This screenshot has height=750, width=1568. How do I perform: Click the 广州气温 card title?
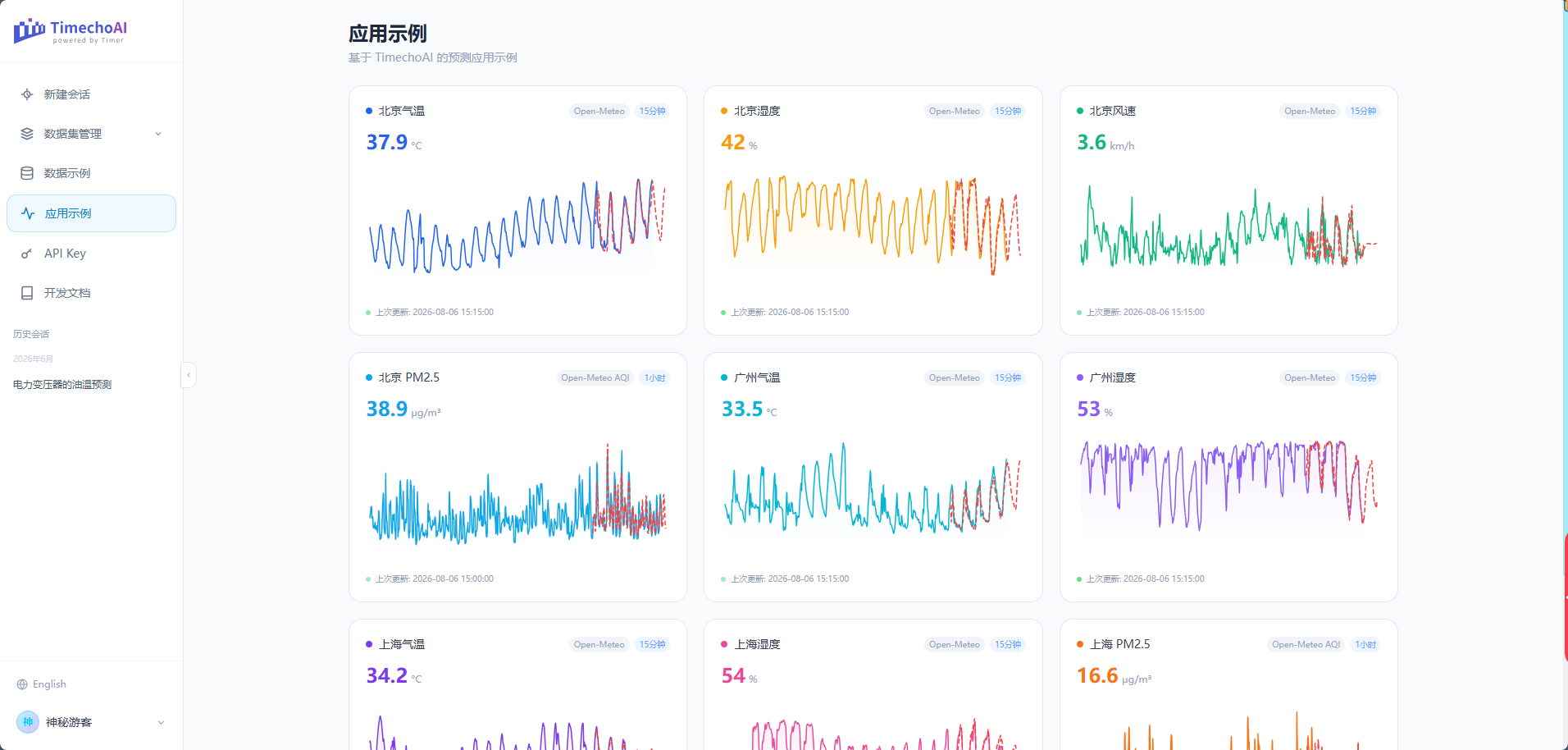pyautogui.click(x=757, y=377)
